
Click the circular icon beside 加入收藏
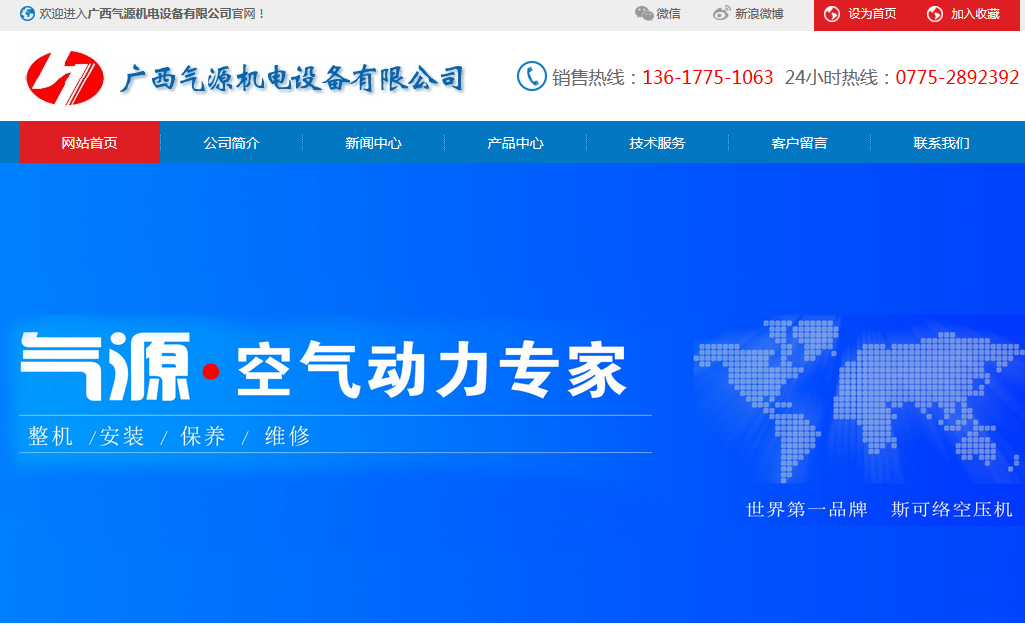click(936, 14)
